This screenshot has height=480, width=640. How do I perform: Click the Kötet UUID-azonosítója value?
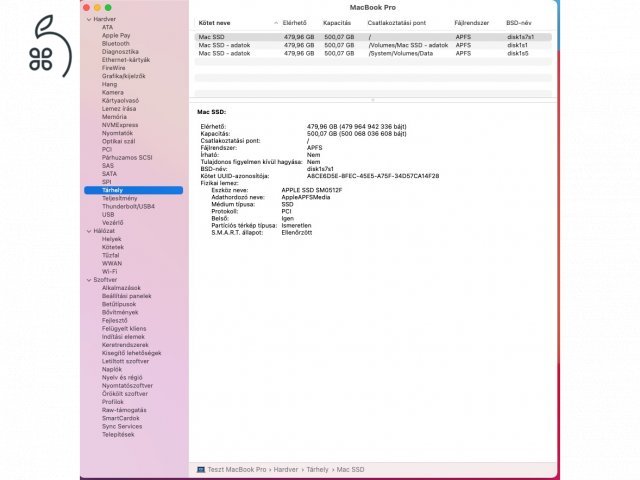373,176
